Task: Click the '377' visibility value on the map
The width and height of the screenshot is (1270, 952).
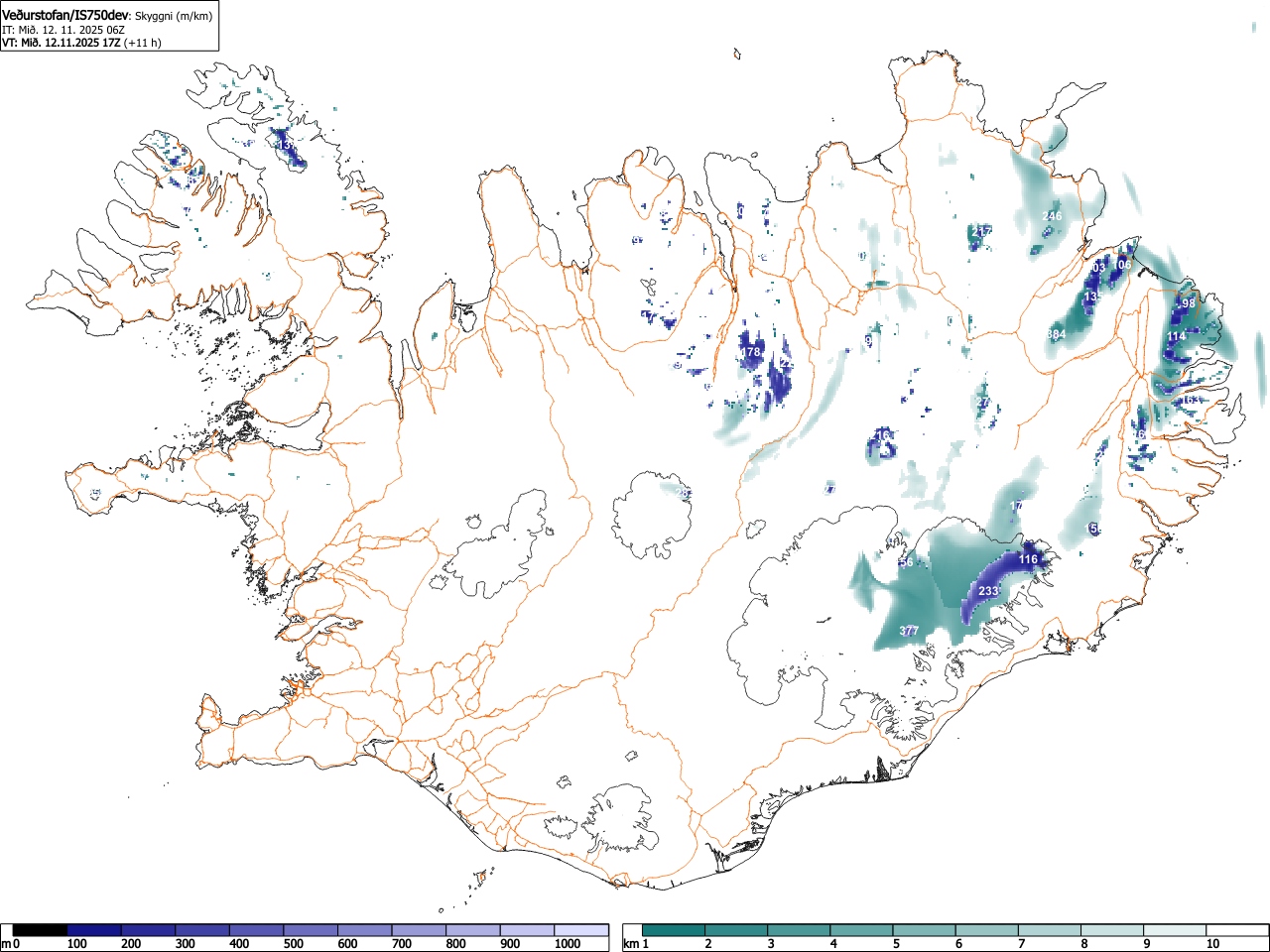Action: pyautogui.click(x=909, y=632)
